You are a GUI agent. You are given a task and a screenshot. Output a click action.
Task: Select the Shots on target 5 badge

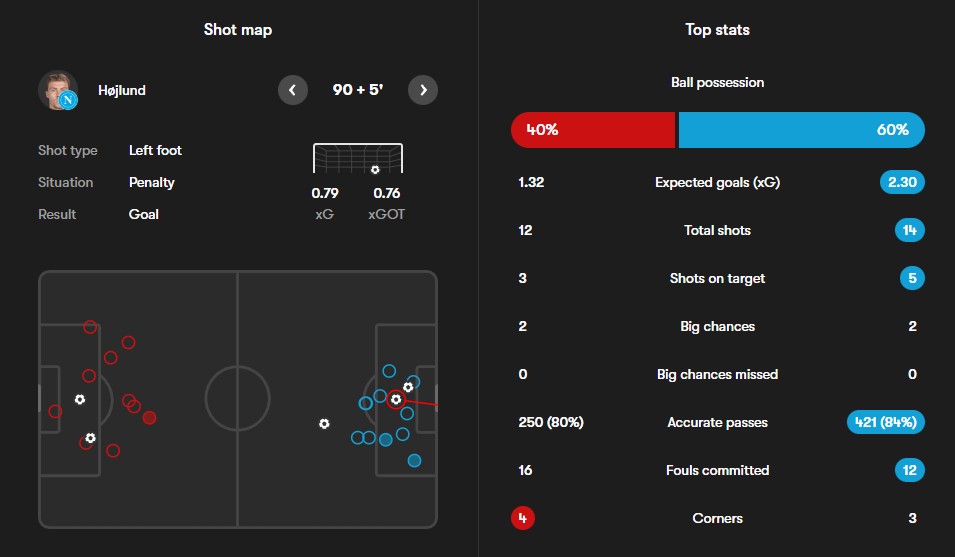coord(912,278)
